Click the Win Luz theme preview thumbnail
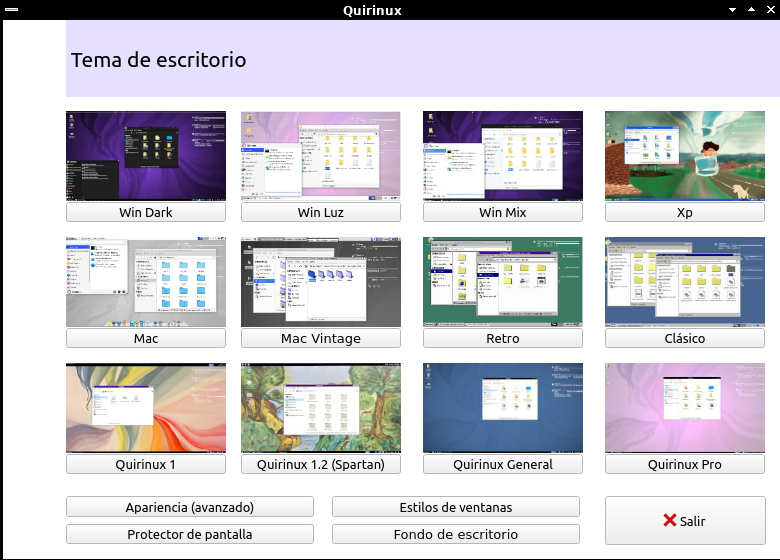Screen dimensions: 780x560 pyautogui.click(x=321, y=156)
